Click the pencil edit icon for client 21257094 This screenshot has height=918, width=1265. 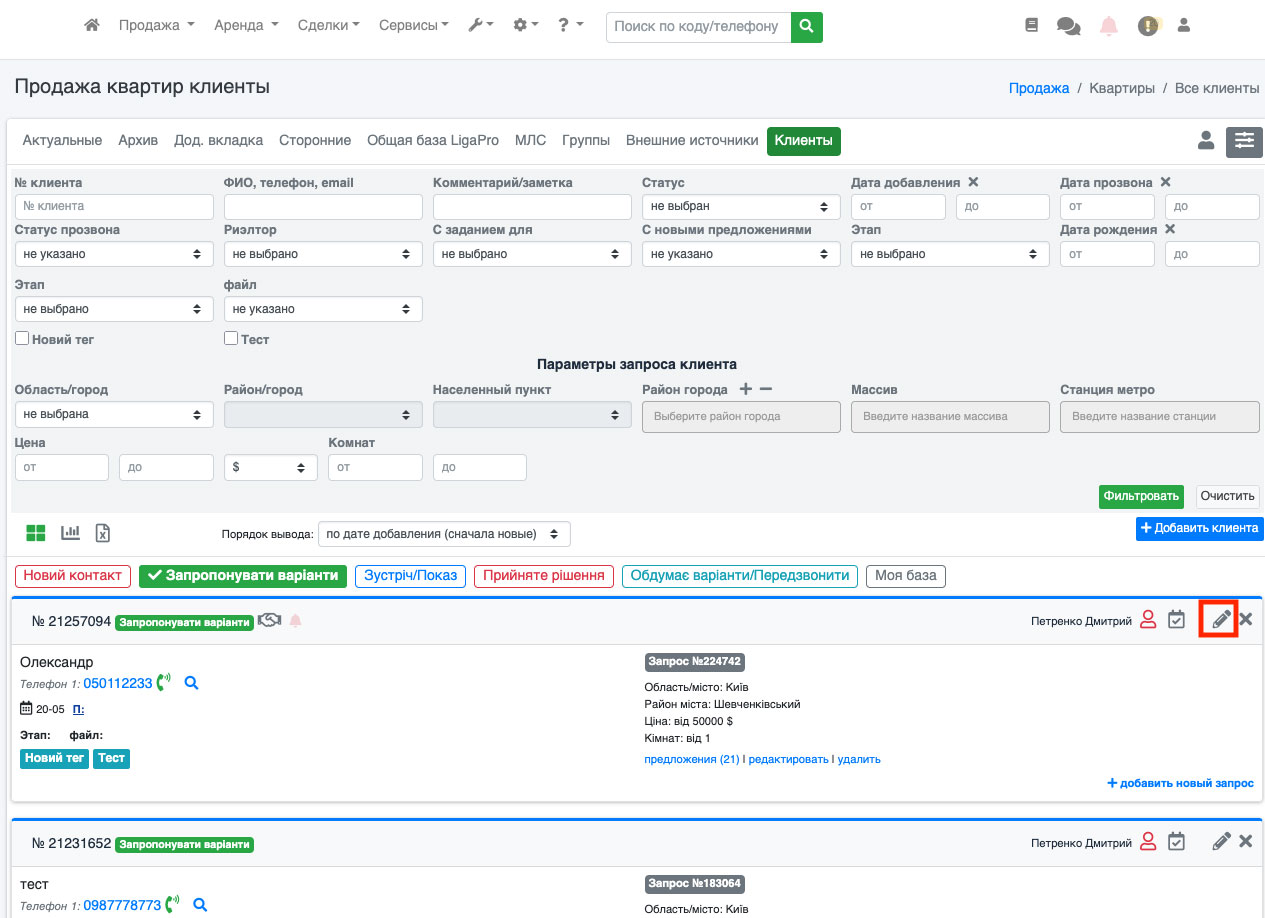pyautogui.click(x=1220, y=620)
